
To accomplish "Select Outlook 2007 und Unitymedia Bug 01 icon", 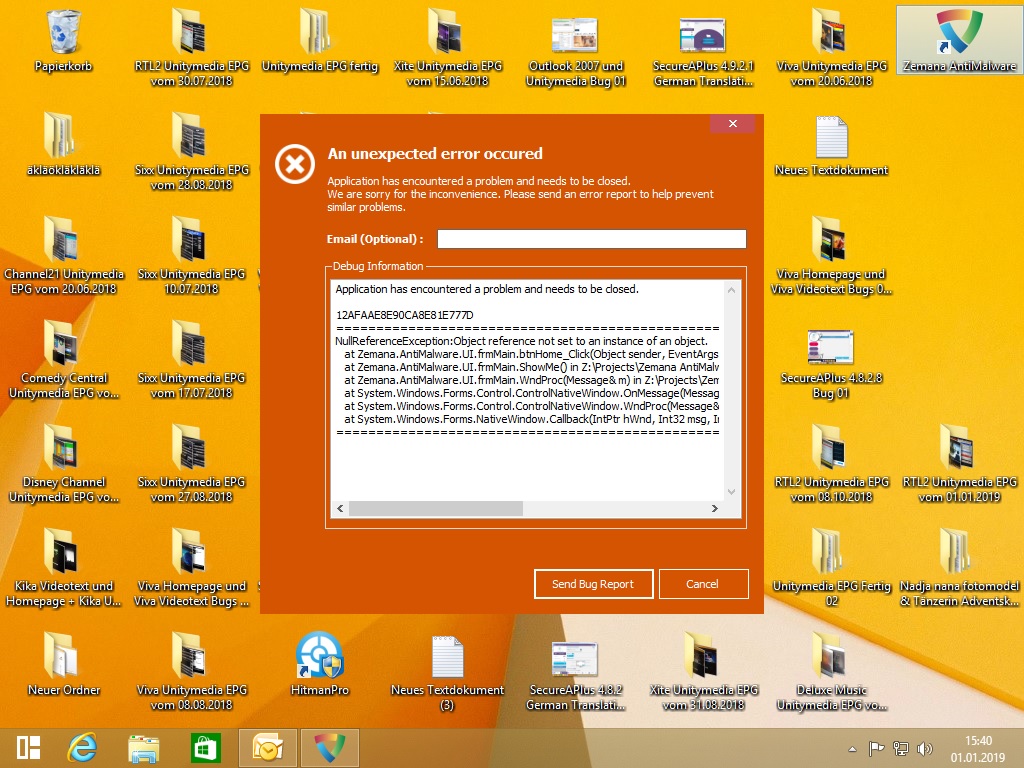I will [575, 54].
